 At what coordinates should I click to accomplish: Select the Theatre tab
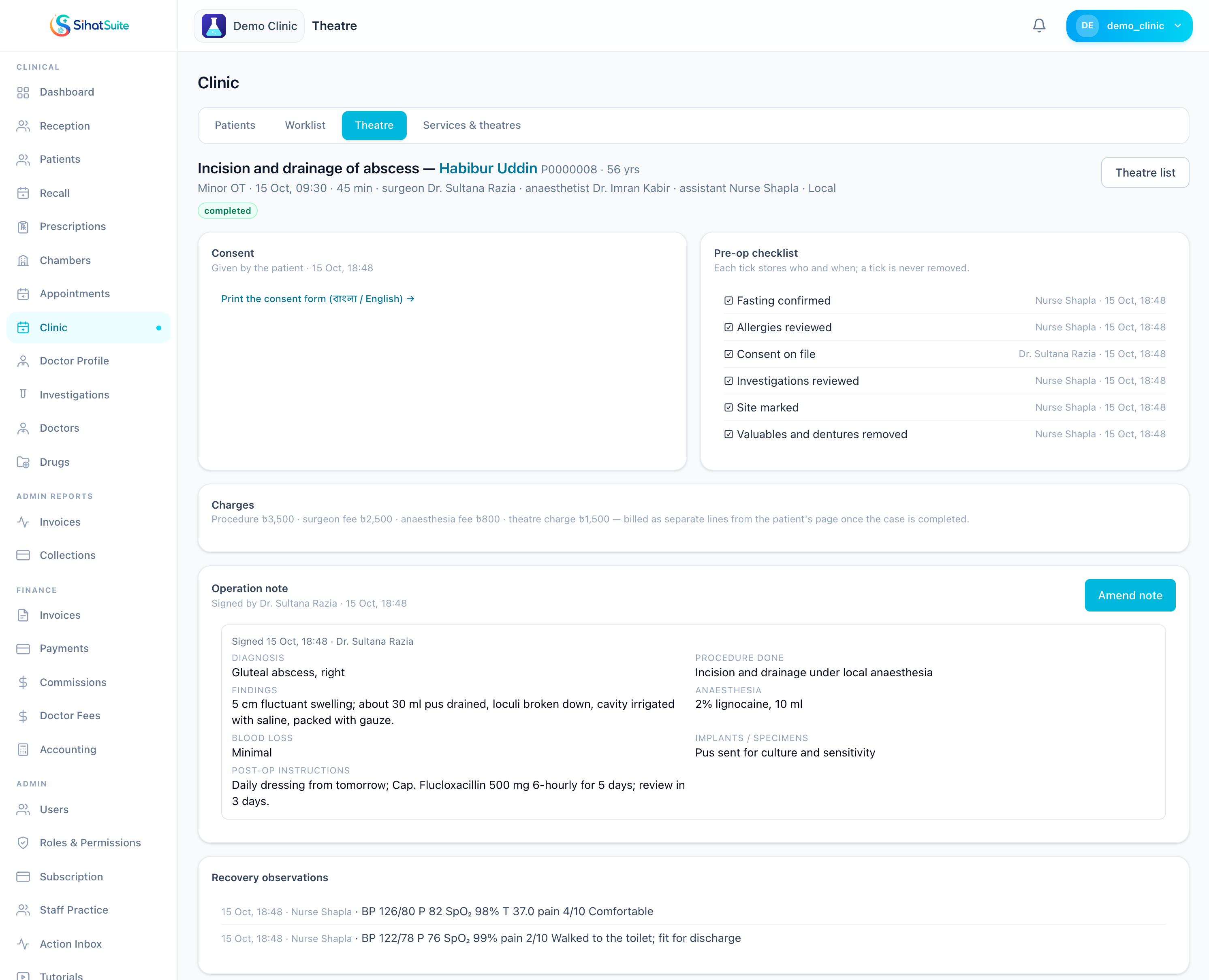[x=374, y=125]
